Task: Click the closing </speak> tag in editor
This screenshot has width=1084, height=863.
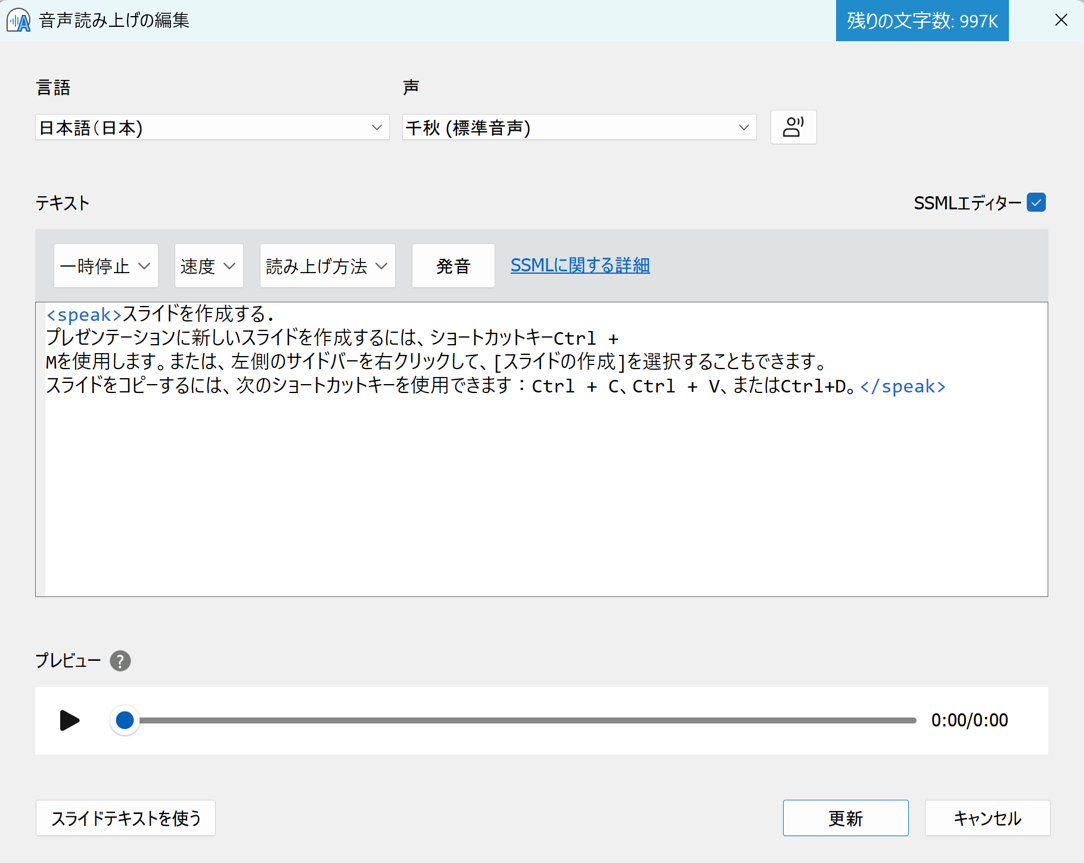Action: tap(902, 387)
